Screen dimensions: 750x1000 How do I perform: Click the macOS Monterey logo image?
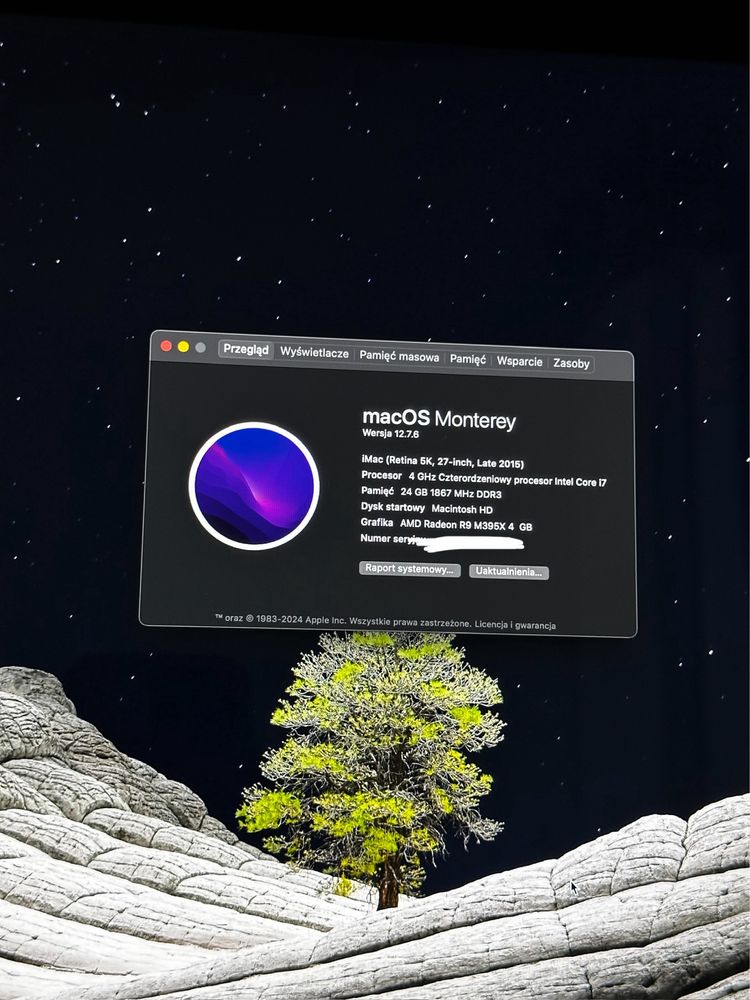(x=254, y=486)
